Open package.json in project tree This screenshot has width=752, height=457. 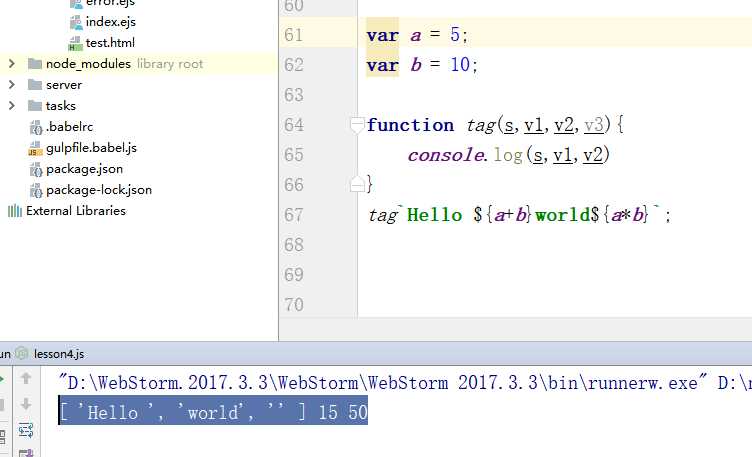[84, 169]
